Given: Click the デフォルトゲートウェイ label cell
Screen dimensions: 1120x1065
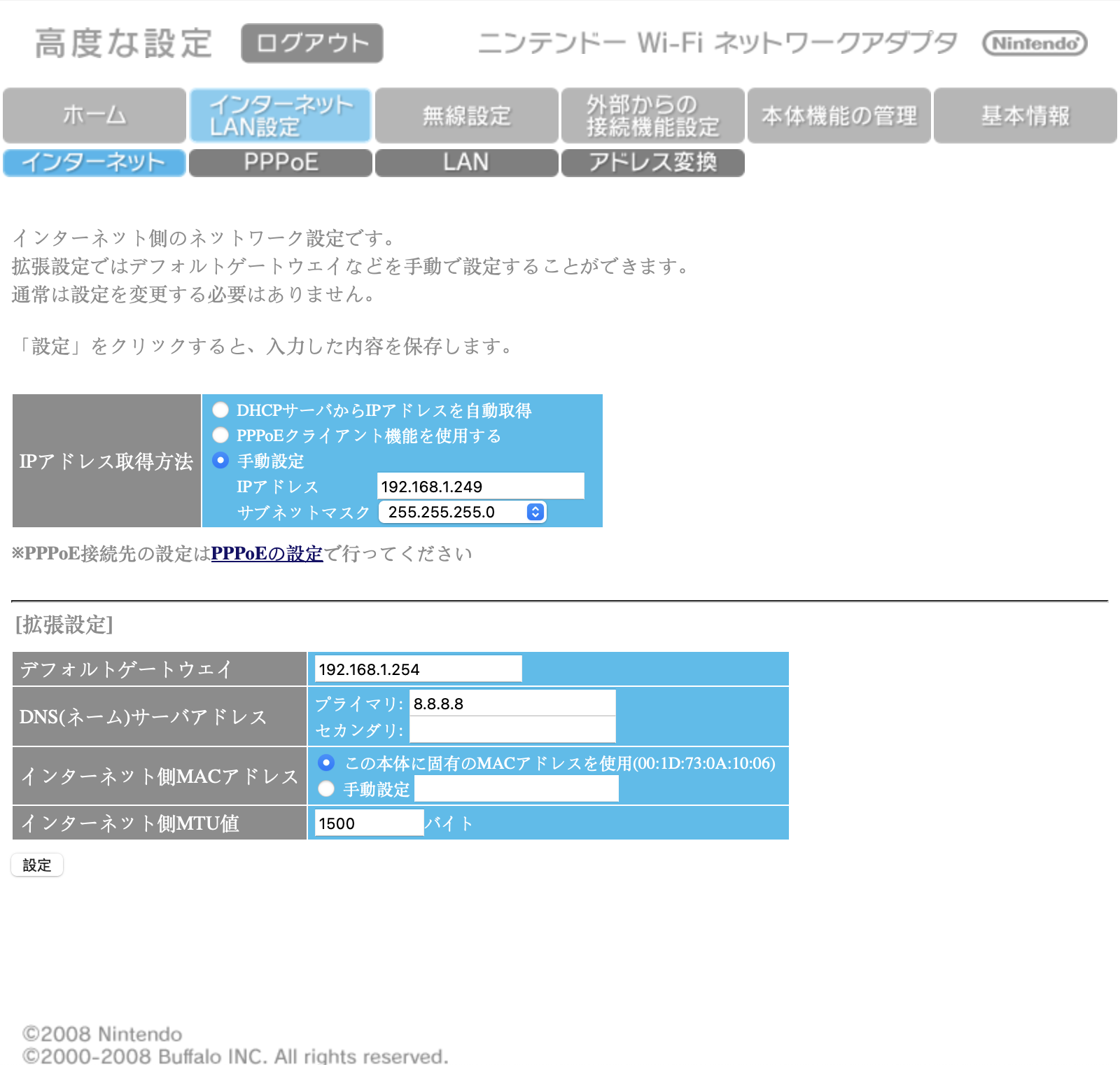Looking at the screenshot, I should click(160, 669).
